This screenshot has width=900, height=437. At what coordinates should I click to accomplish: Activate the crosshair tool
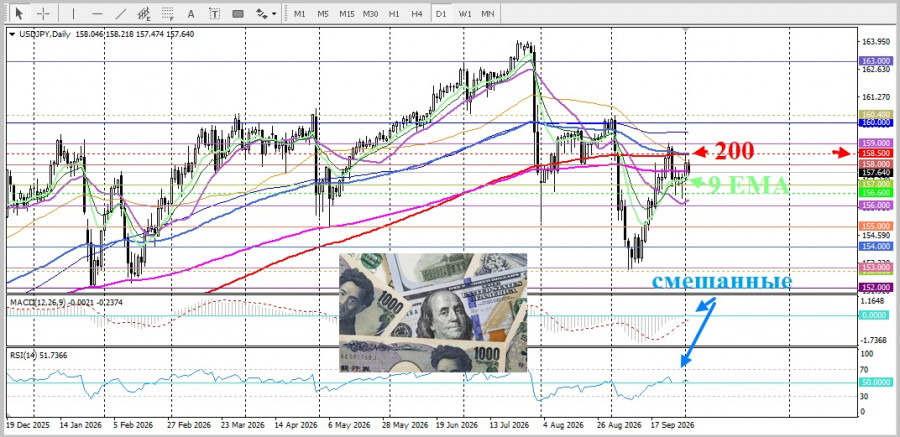click(x=43, y=13)
